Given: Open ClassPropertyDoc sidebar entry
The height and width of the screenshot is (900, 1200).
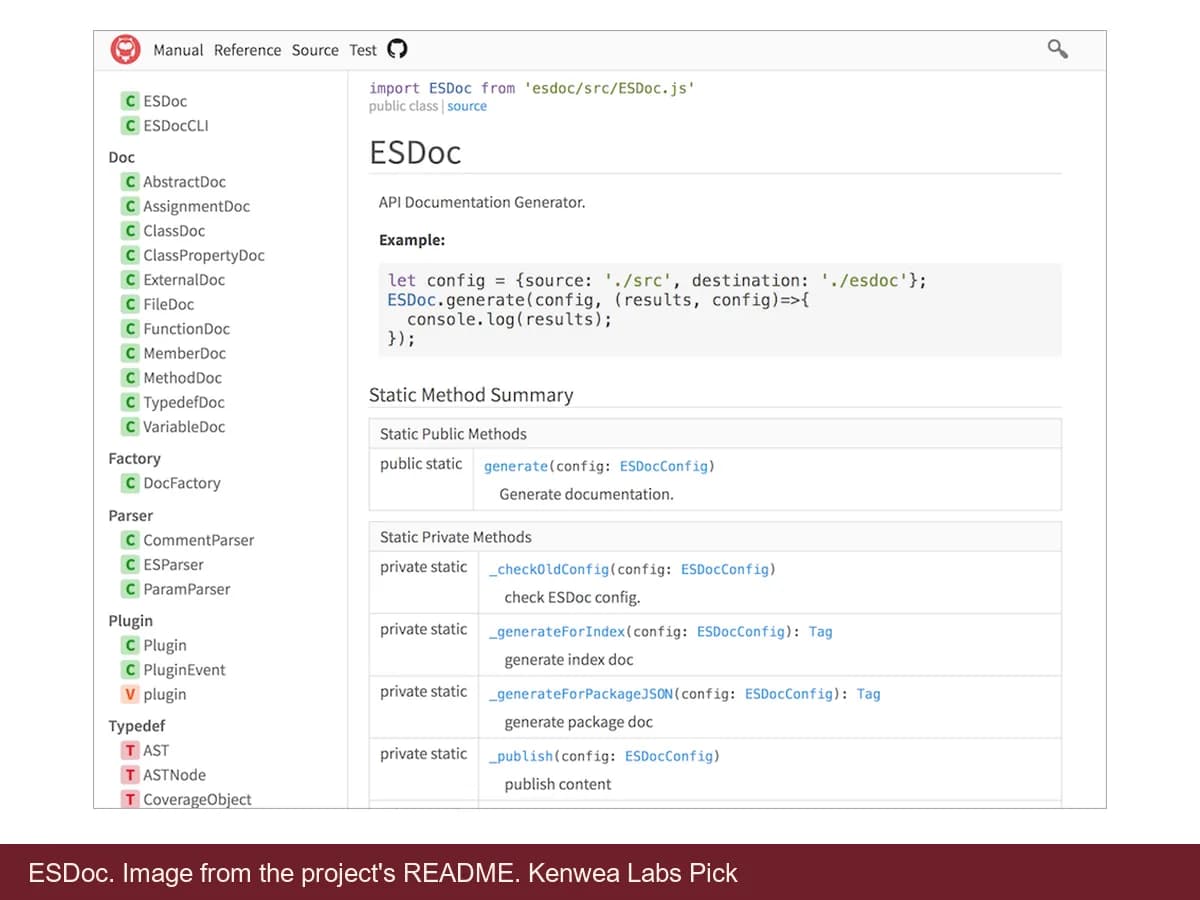Looking at the screenshot, I should [x=204, y=255].
